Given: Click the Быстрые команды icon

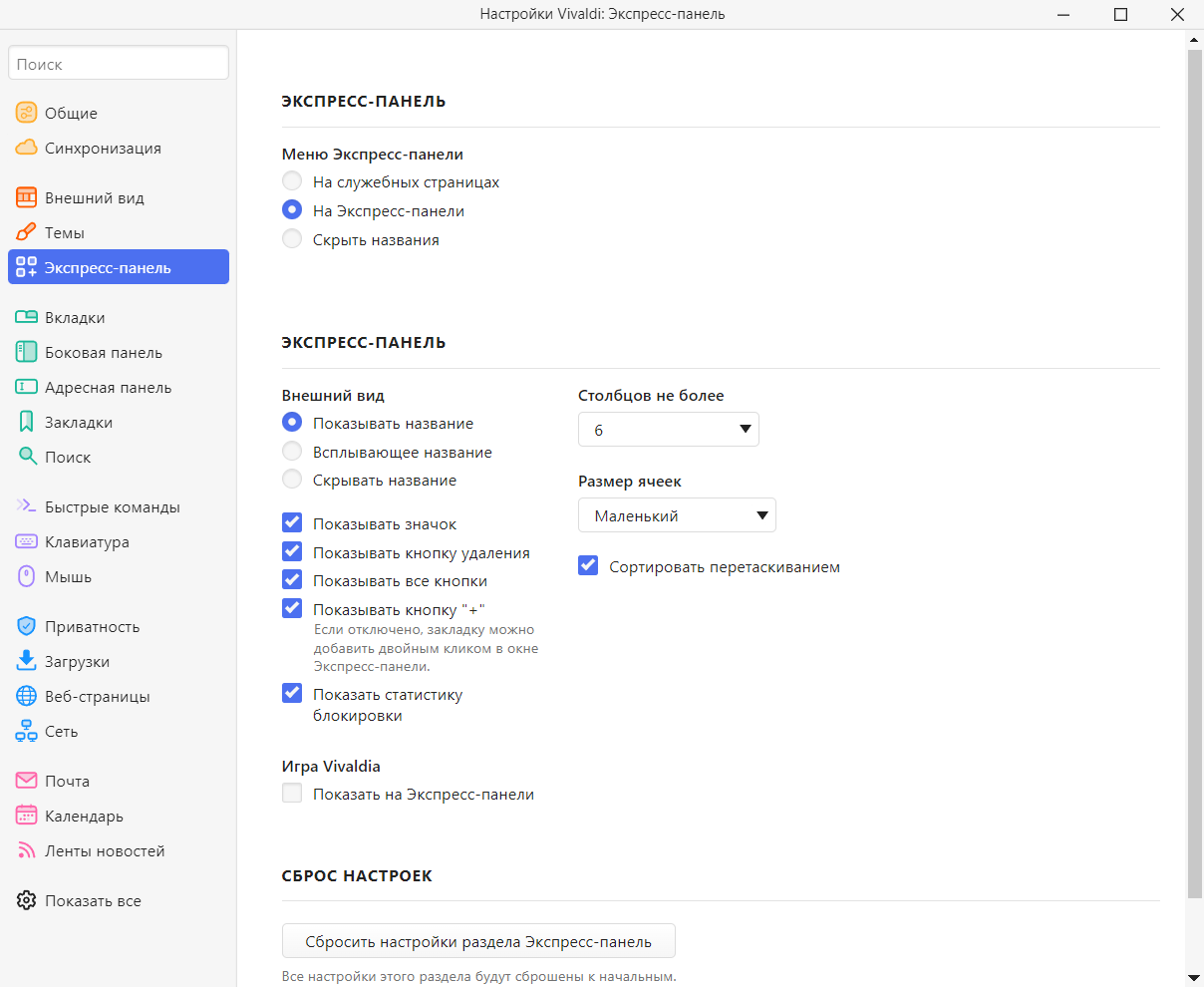Looking at the screenshot, I should click(x=26, y=506).
